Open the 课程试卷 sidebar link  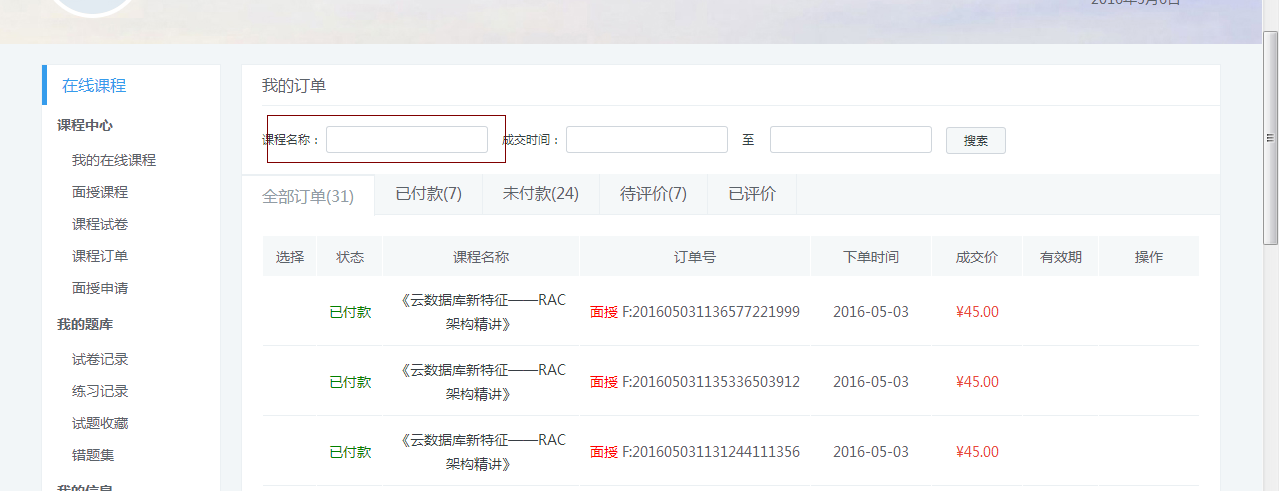pos(100,224)
